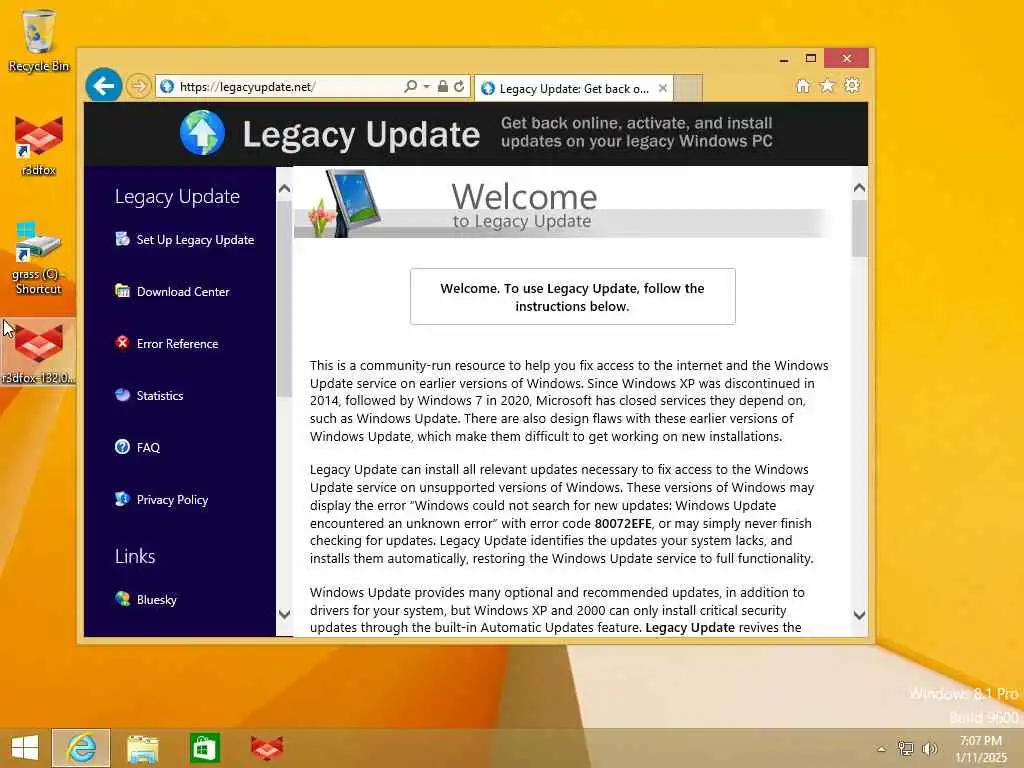Image resolution: width=1024 pixels, height=768 pixels.
Task: Open the Privacy Policy link
Action: (x=172, y=500)
